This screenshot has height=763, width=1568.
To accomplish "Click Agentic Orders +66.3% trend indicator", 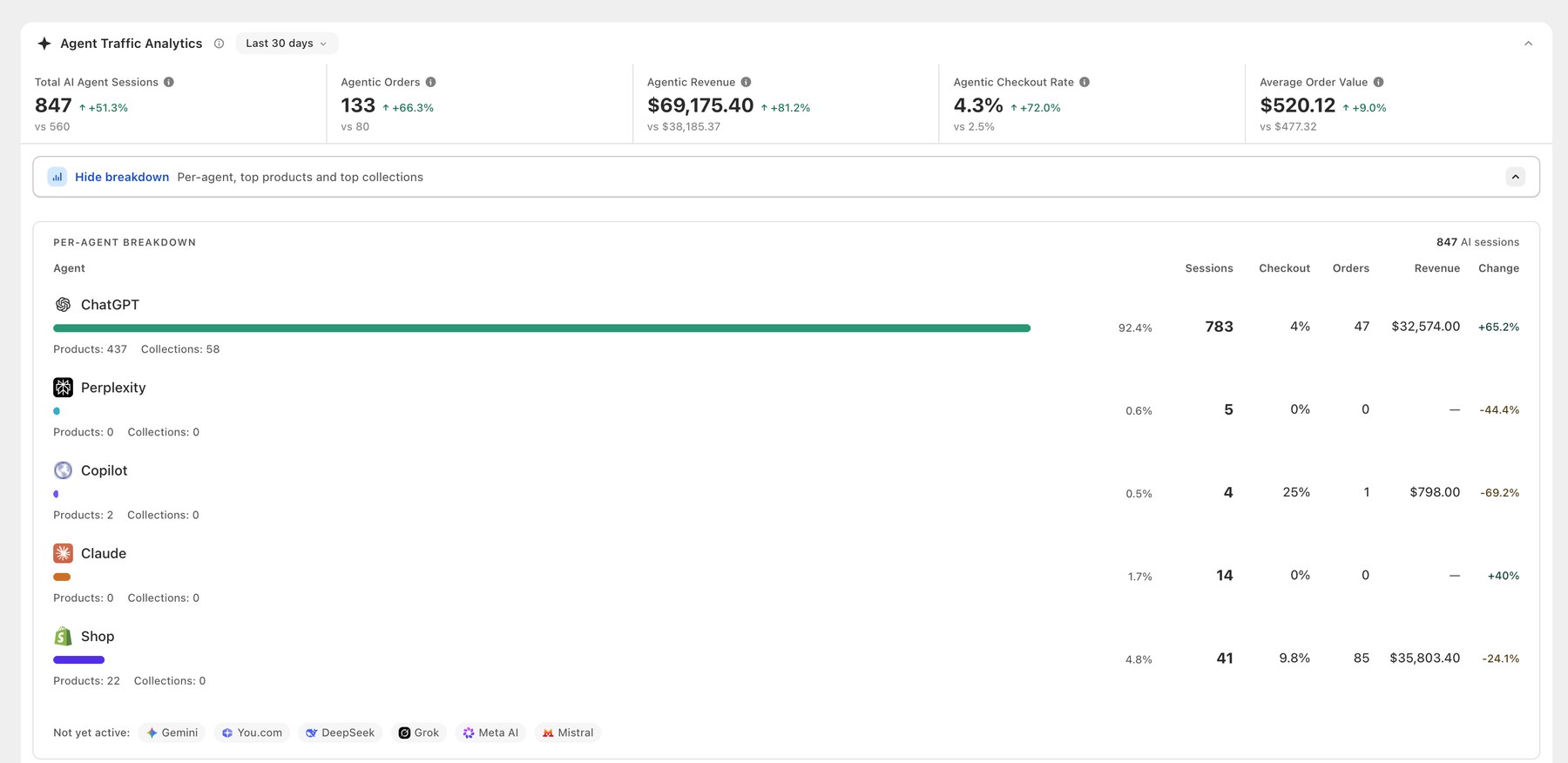I will click(408, 108).
